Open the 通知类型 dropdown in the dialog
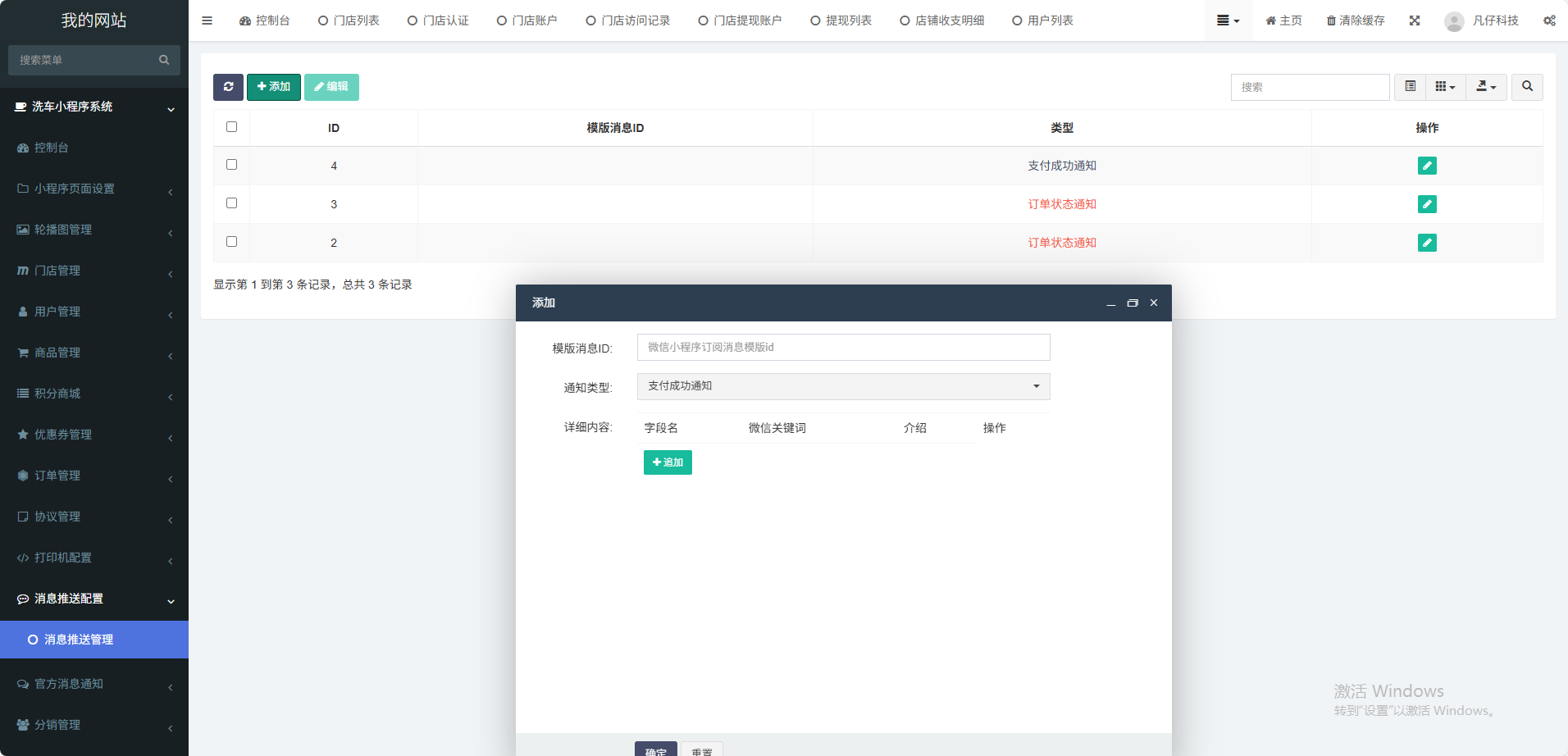1568x756 pixels. [x=843, y=386]
